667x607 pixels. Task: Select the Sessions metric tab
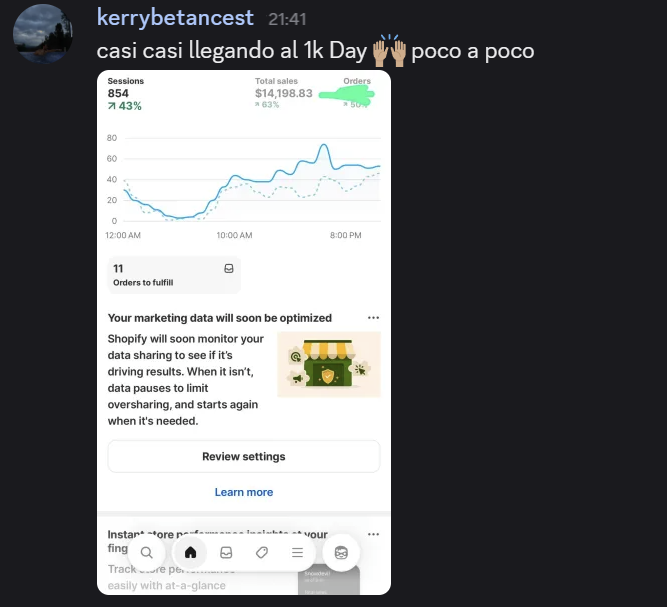(x=126, y=92)
